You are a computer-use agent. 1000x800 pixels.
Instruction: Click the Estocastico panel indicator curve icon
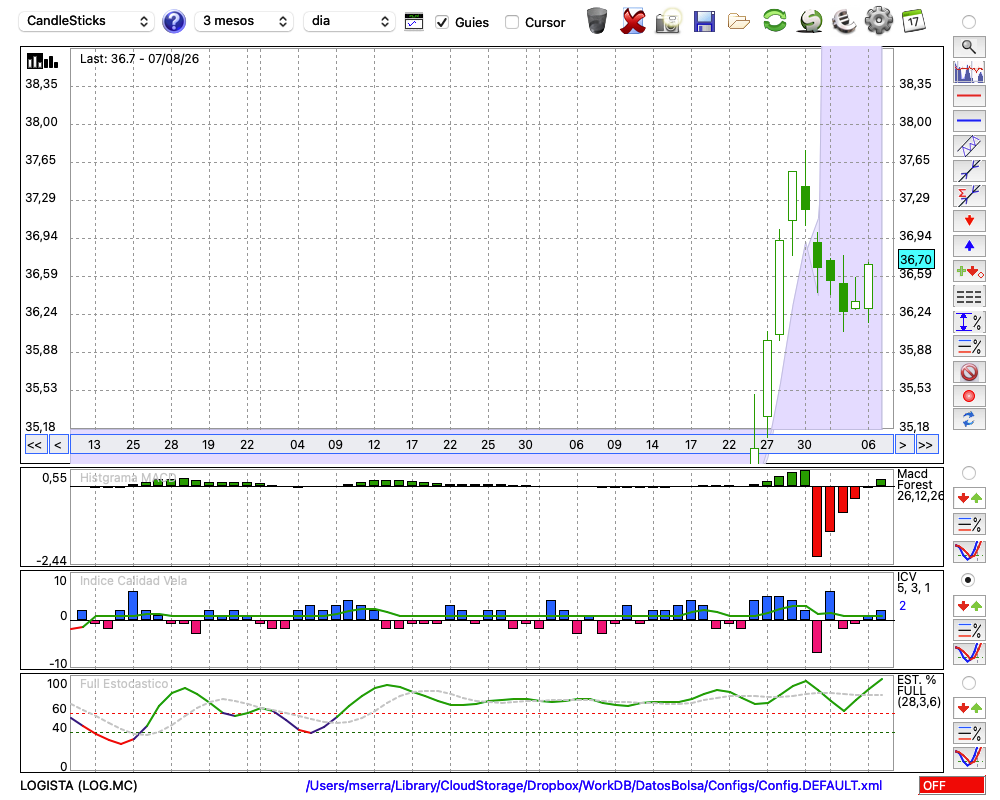tap(969, 758)
